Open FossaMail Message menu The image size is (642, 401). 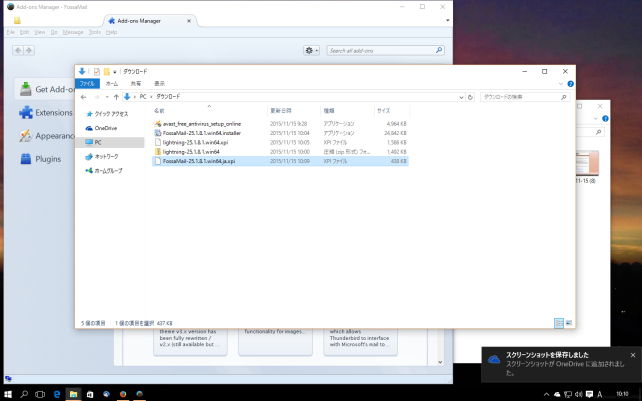[73, 32]
